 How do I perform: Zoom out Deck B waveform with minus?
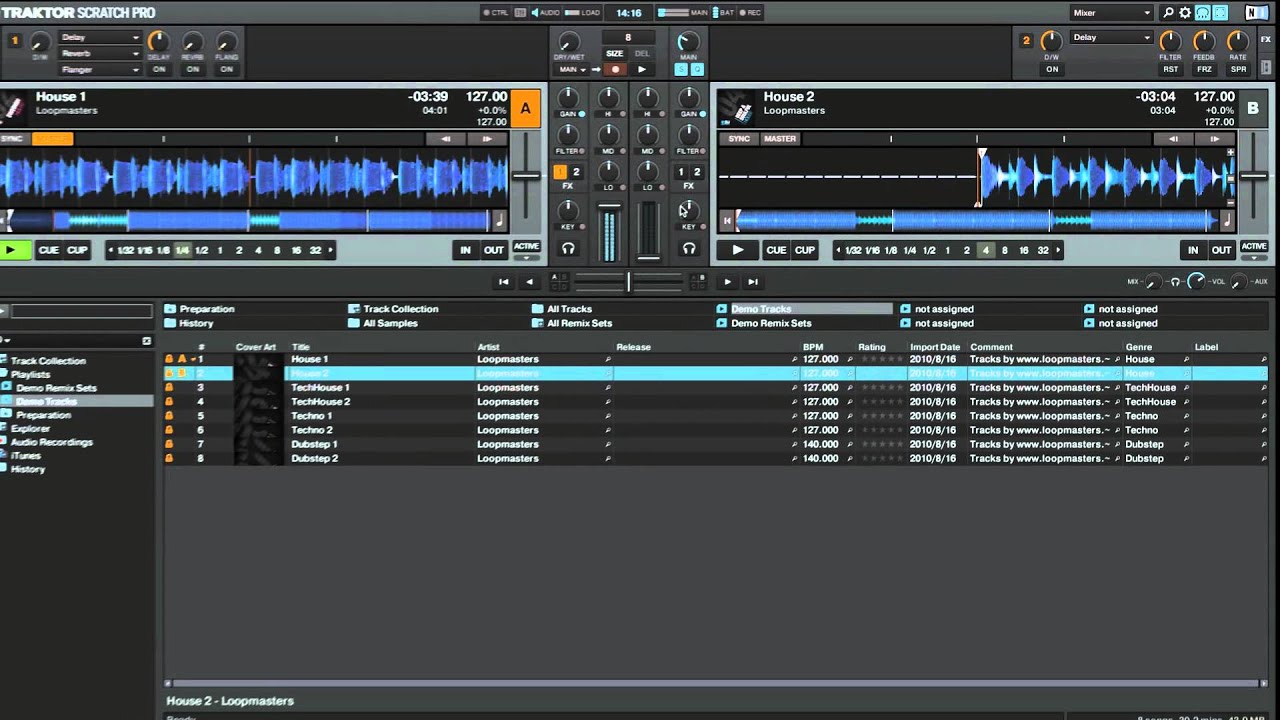[1231, 202]
